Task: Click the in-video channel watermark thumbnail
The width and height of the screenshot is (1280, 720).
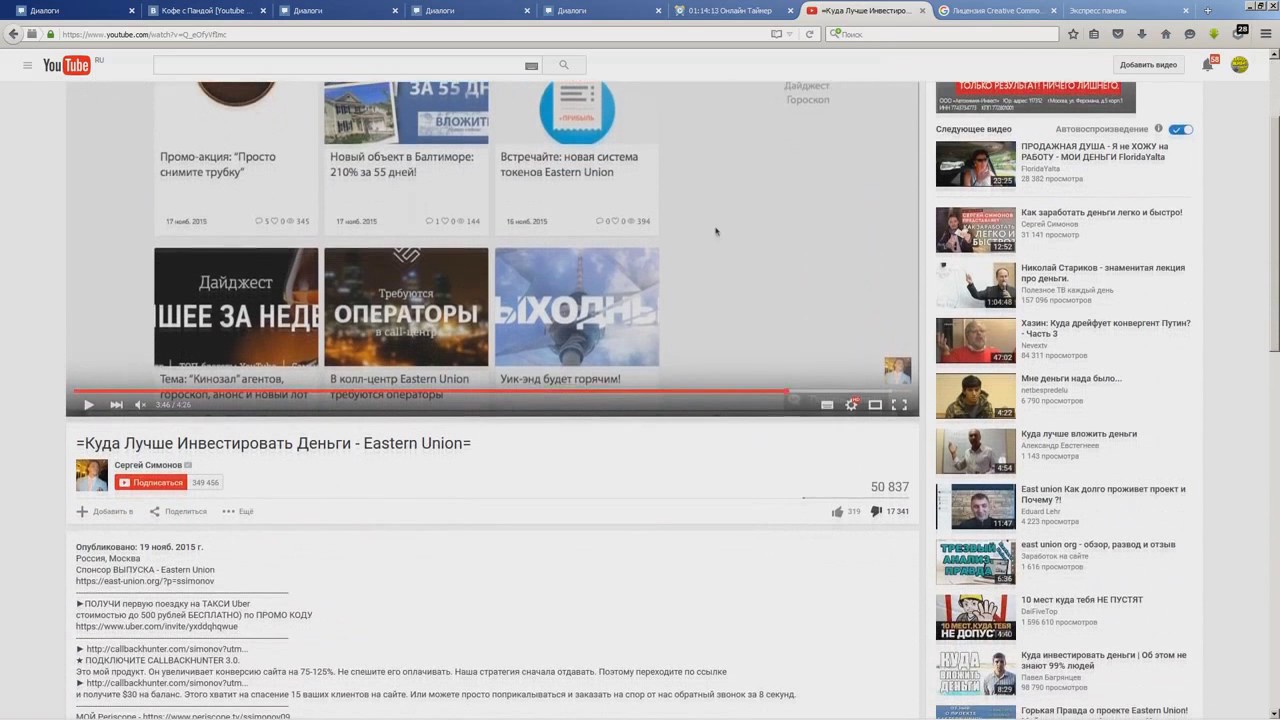Action: click(897, 370)
